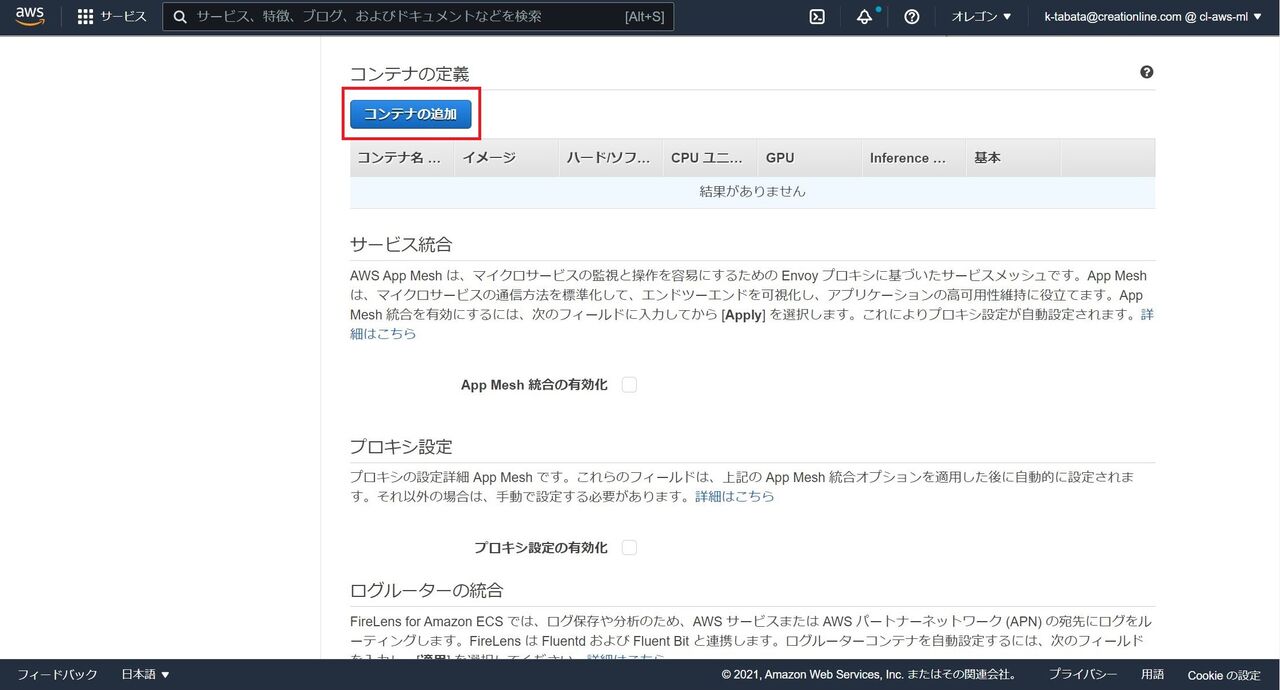Open the Cookie の設定 link
The width and height of the screenshot is (1280, 690).
tap(1224, 675)
